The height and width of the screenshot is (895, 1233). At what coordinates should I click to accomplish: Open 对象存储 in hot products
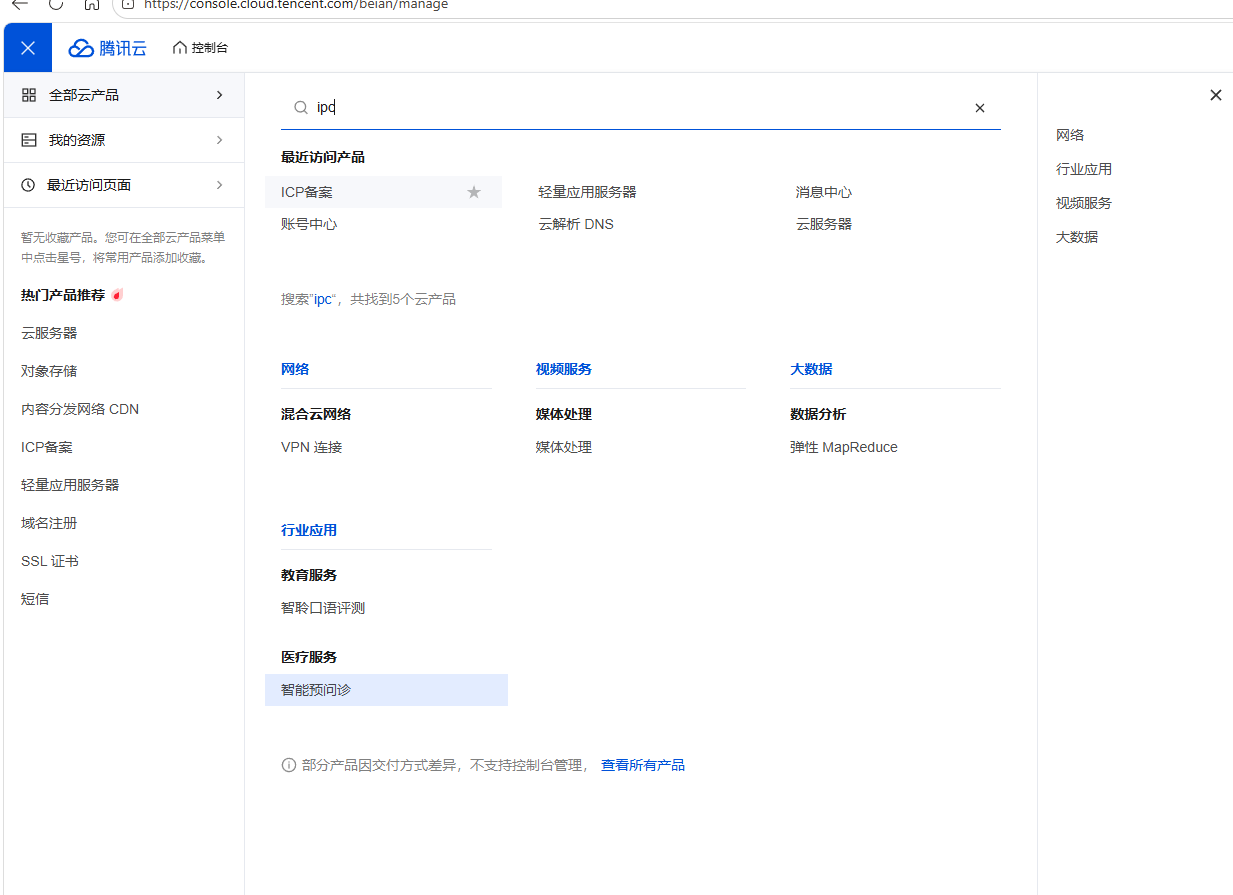(49, 371)
